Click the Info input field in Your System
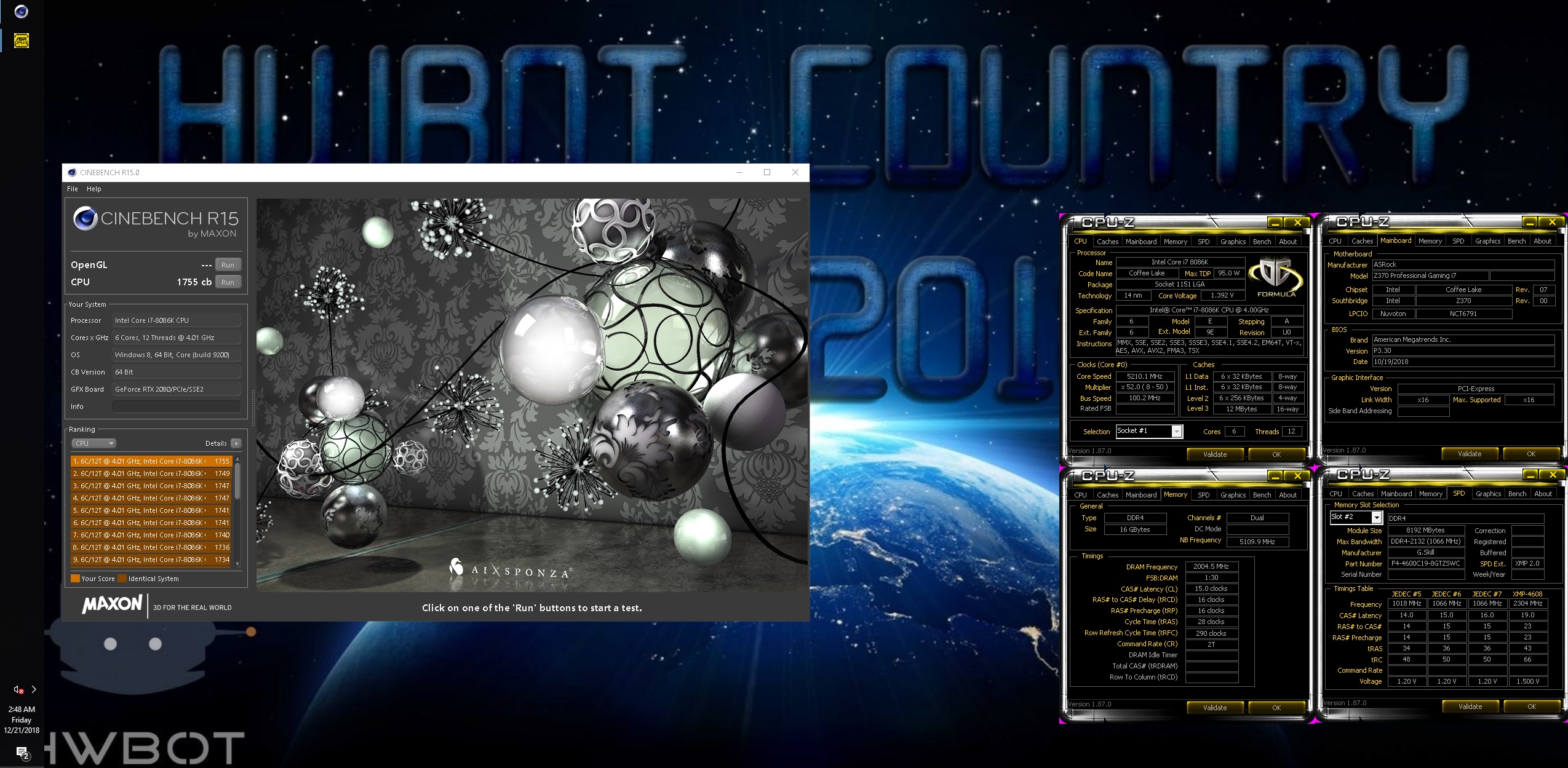1568x768 pixels. coord(176,406)
